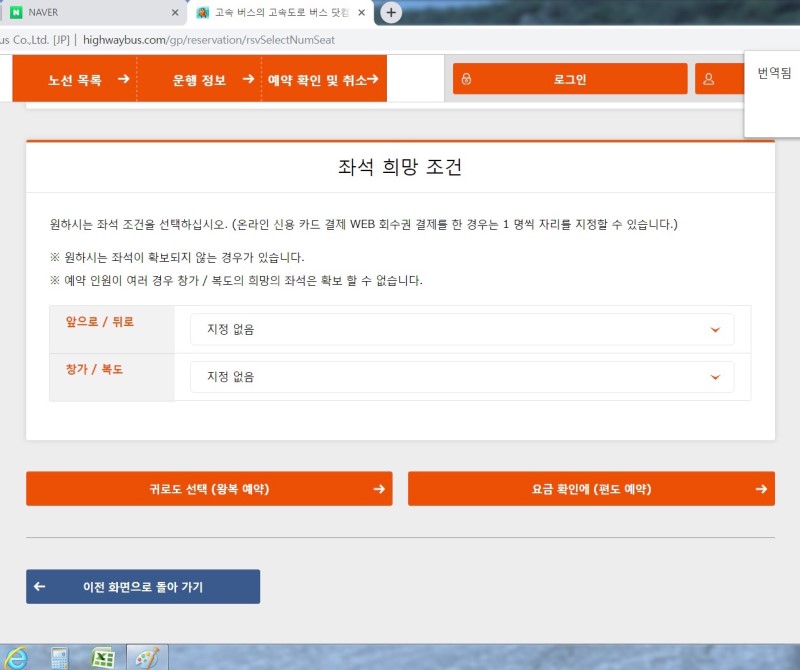The height and width of the screenshot is (670, 800).
Task: Click 요금 확인에 (편도 예약) button
Action: (x=591, y=489)
